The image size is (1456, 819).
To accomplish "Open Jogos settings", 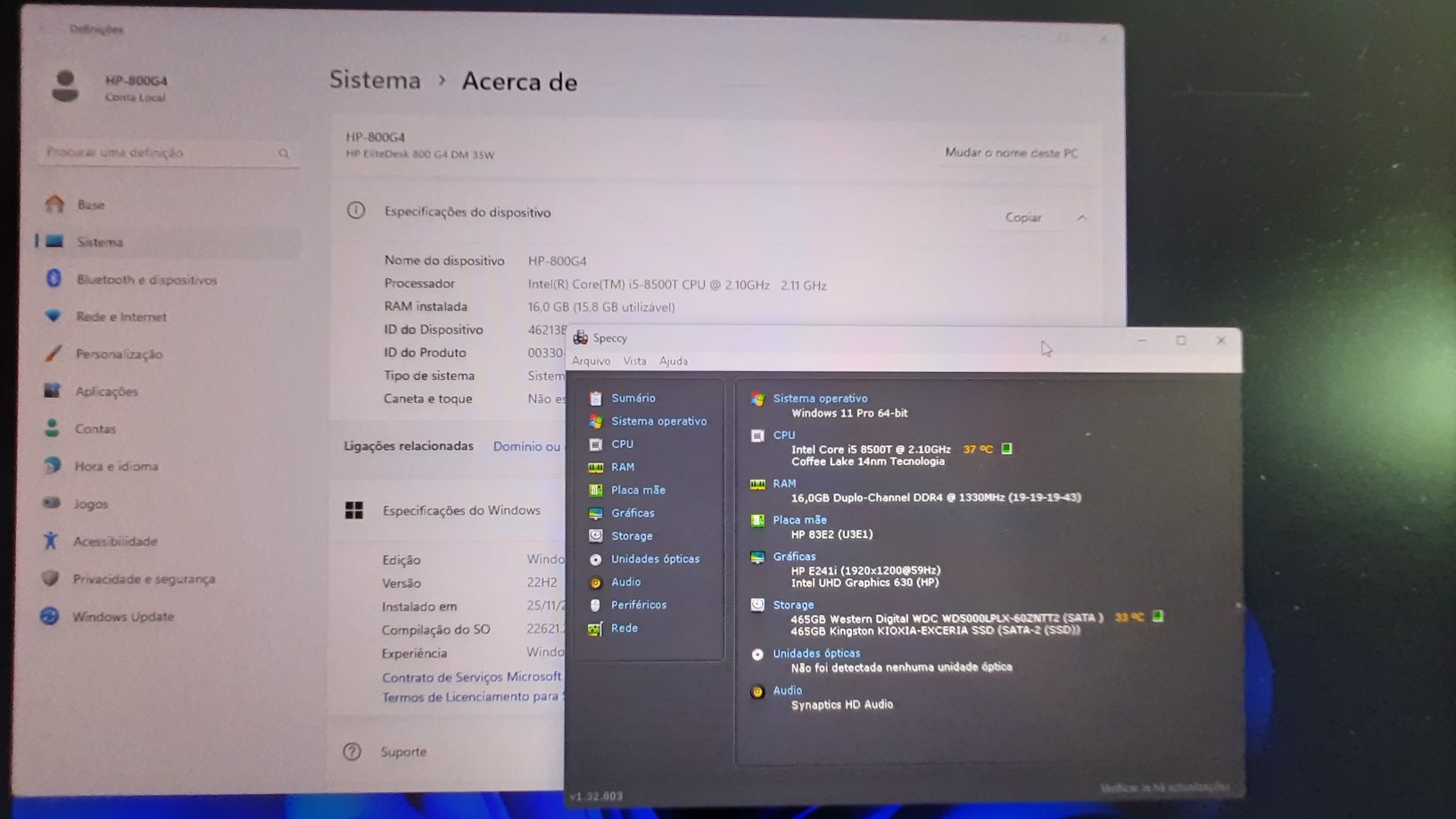I will click(90, 504).
